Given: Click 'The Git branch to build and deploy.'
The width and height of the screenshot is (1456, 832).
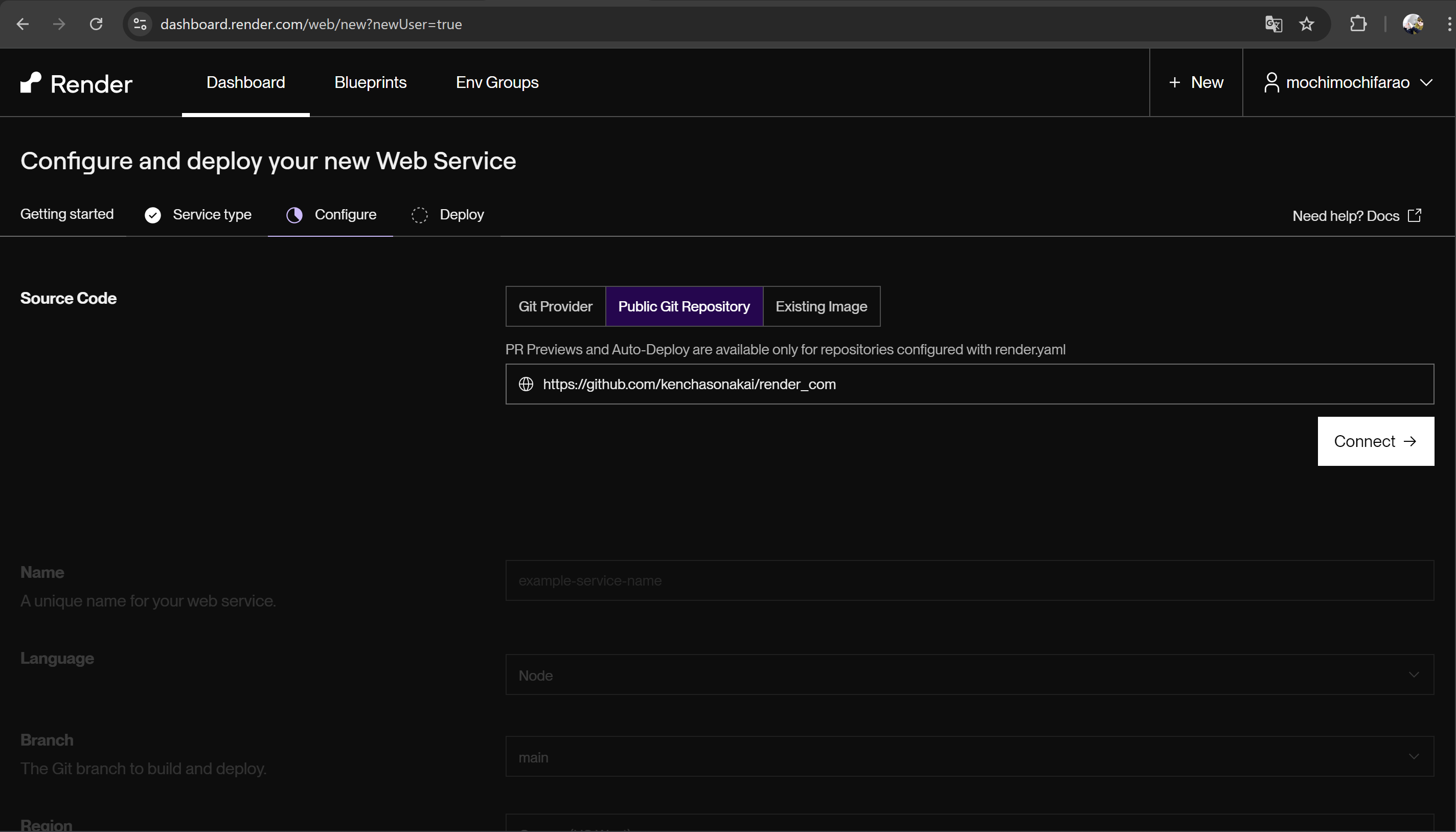Looking at the screenshot, I should pyautogui.click(x=143, y=769).
